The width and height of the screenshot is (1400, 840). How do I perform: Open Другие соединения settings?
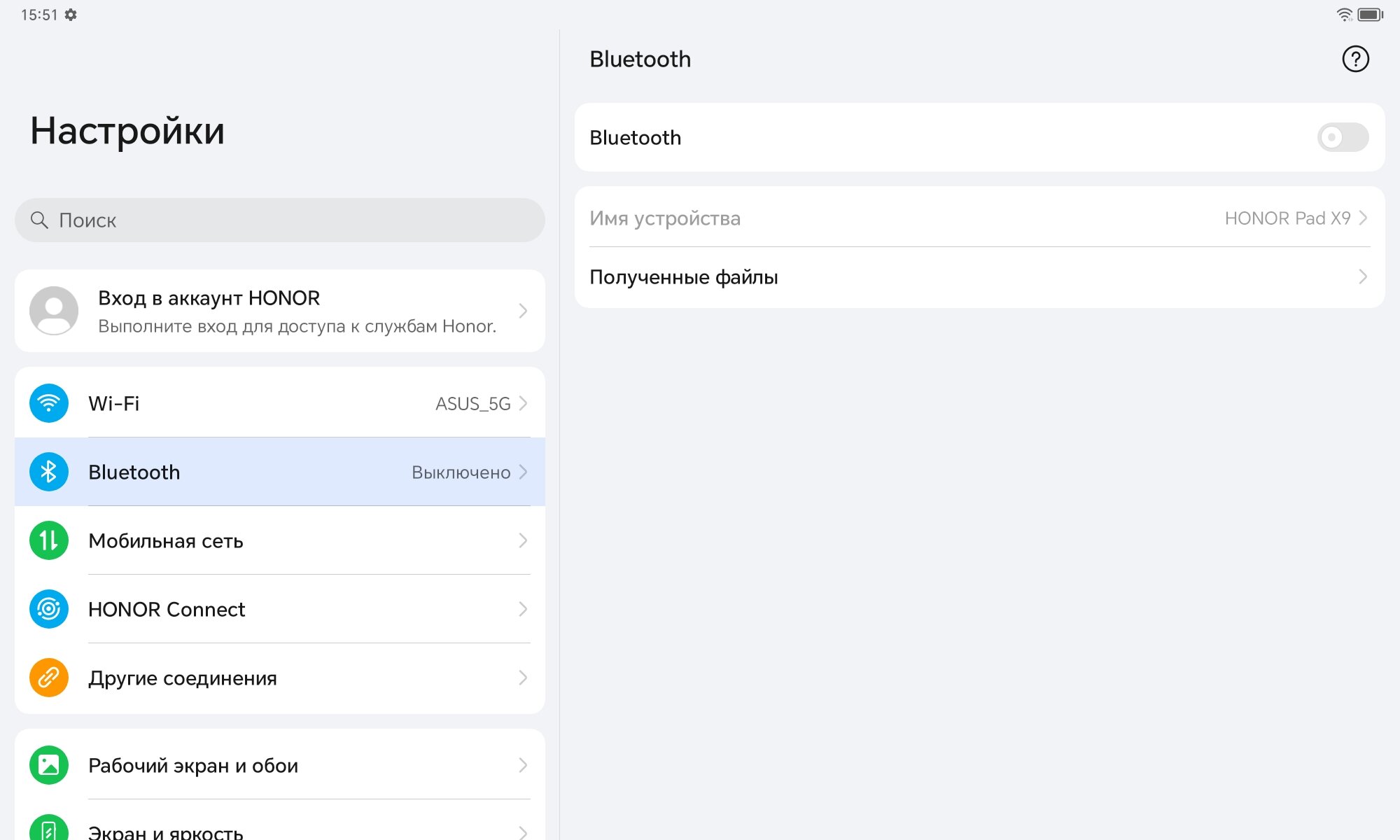point(280,678)
